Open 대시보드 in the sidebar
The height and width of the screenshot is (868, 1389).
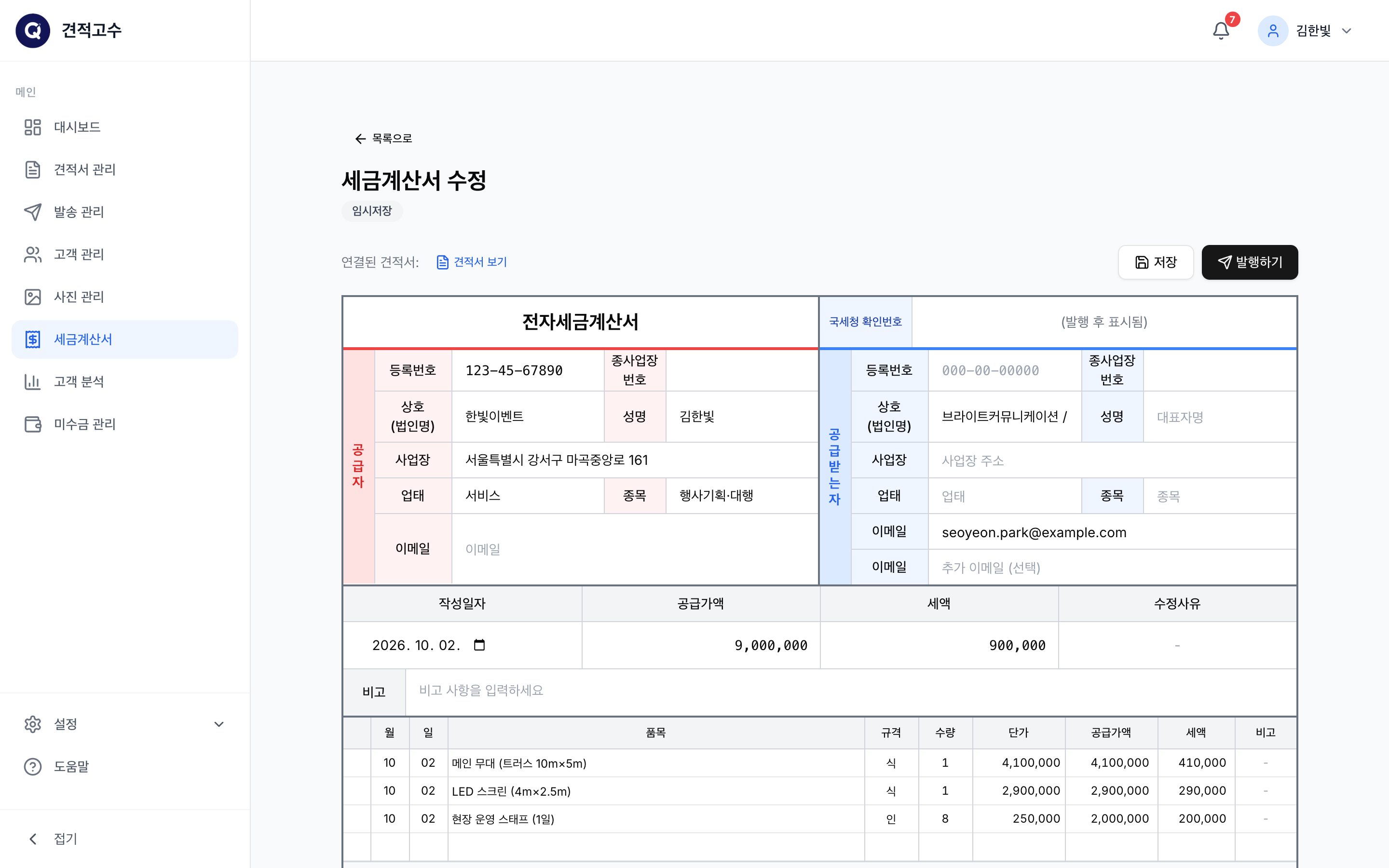(124, 127)
